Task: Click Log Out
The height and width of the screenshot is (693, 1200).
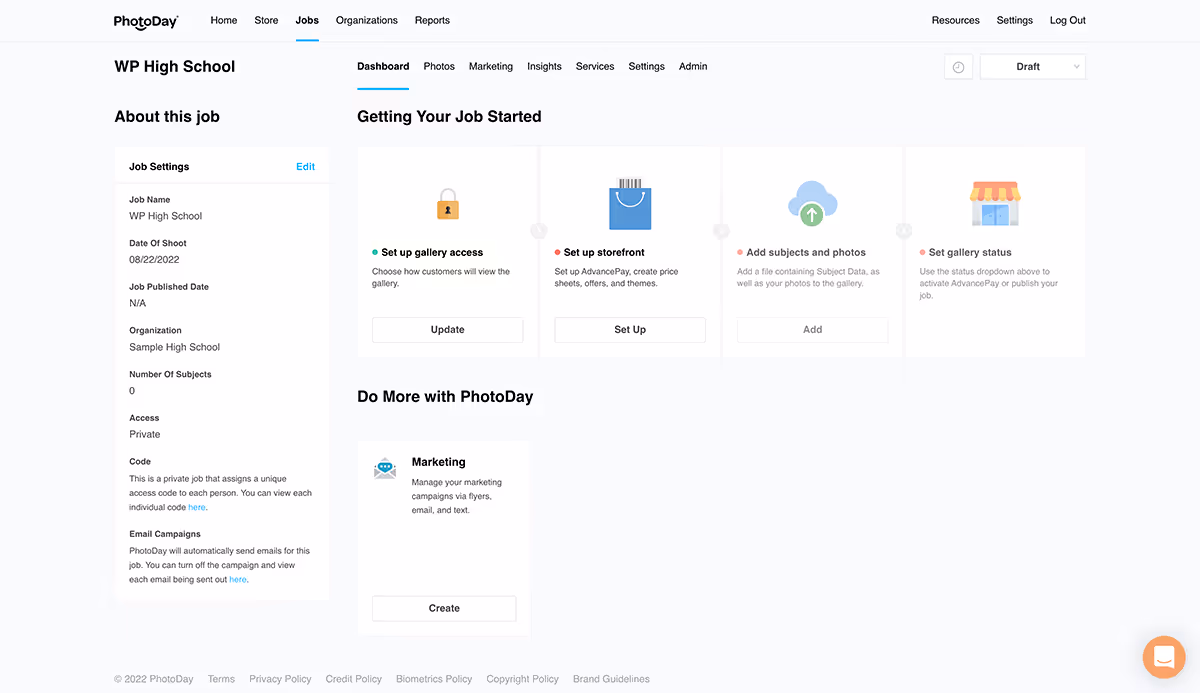Action: pos(1068,20)
